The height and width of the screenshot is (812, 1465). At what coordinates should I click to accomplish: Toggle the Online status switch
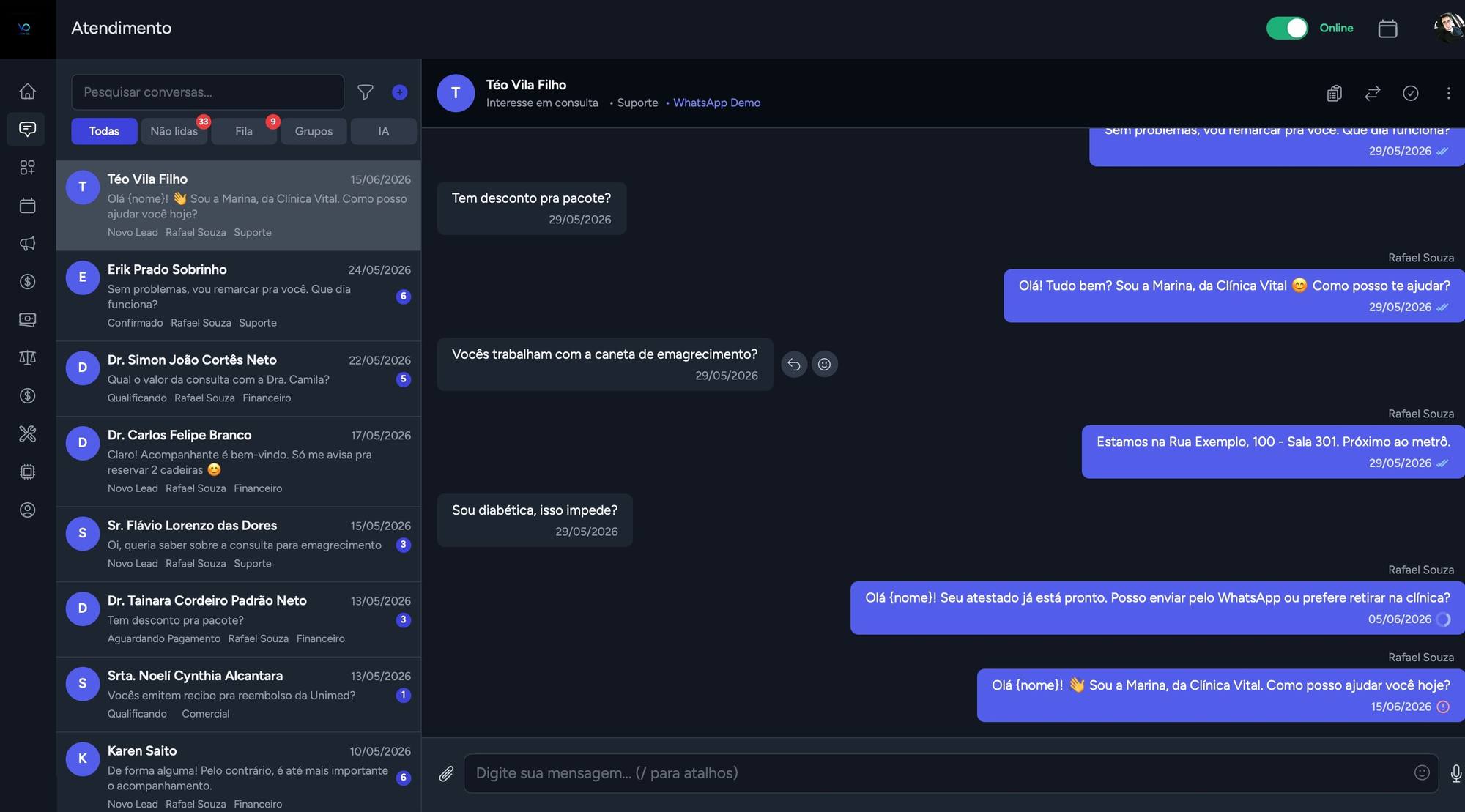1287,29
